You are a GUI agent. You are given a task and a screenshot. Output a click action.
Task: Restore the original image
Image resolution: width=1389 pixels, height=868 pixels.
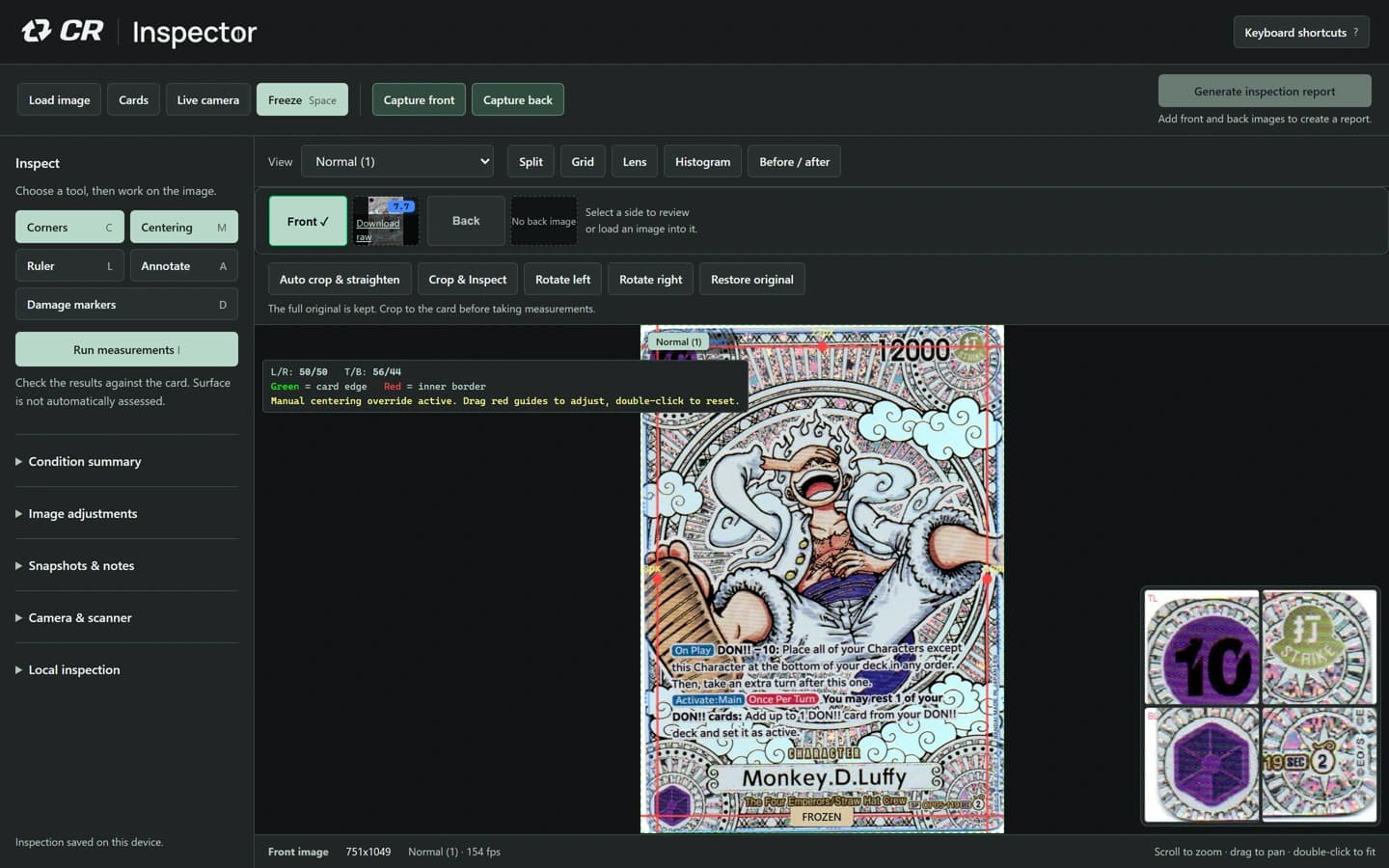(x=752, y=279)
